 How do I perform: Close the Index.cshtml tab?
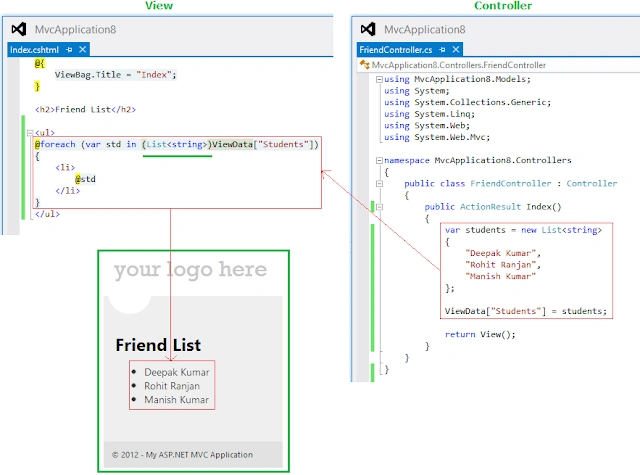click(x=82, y=49)
